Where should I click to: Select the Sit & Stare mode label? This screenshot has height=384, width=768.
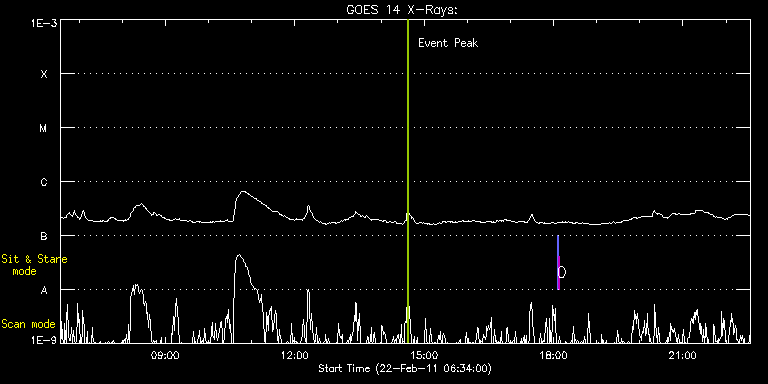click(x=34, y=264)
